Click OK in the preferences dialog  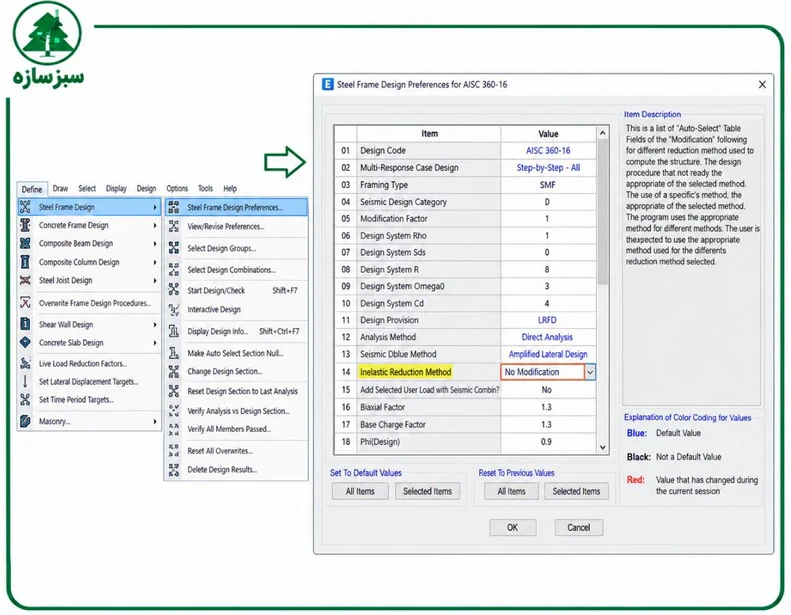513,527
